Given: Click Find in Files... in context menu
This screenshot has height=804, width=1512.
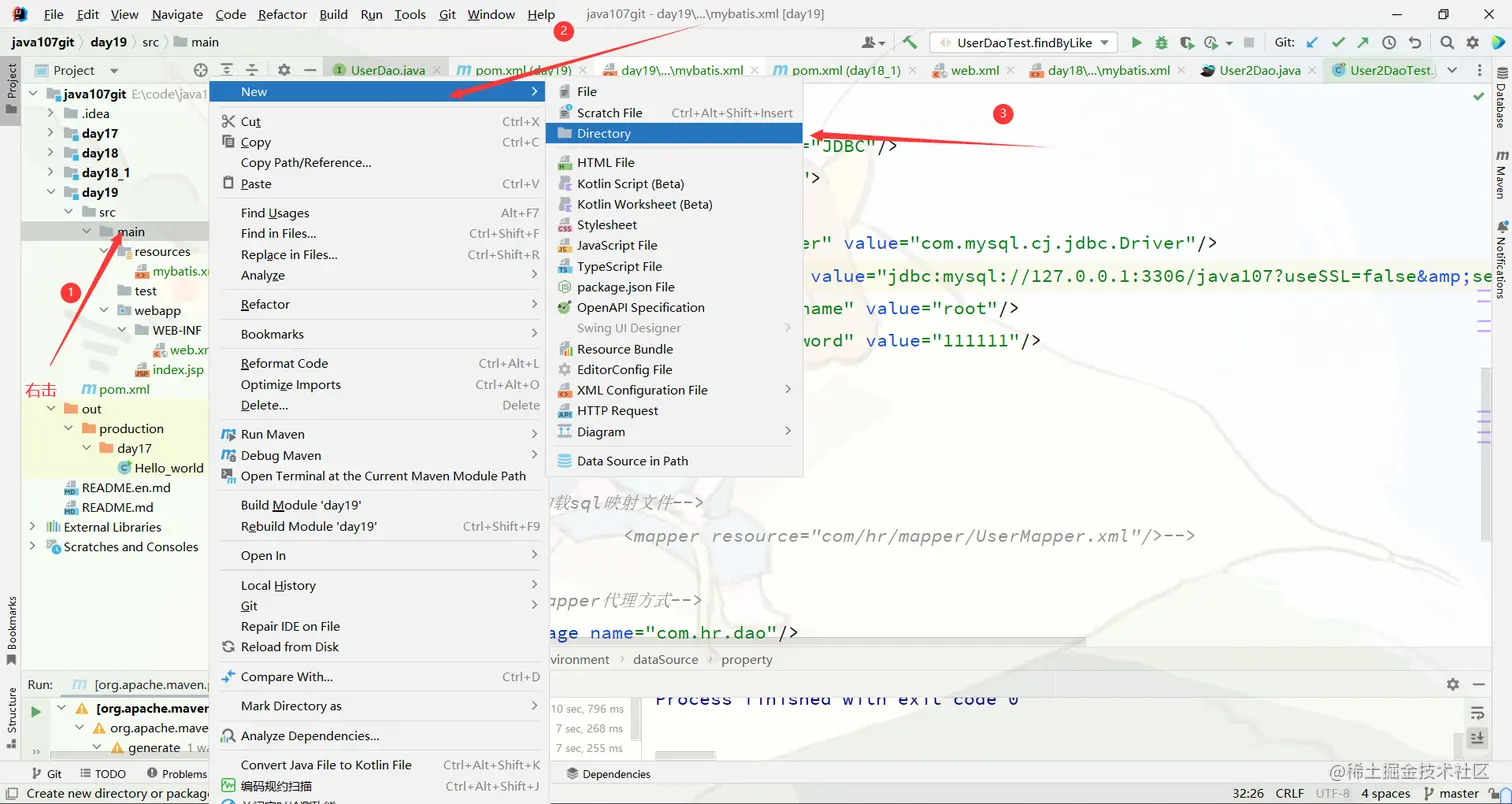Looking at the screenshot, I should (x=379, y=233).
